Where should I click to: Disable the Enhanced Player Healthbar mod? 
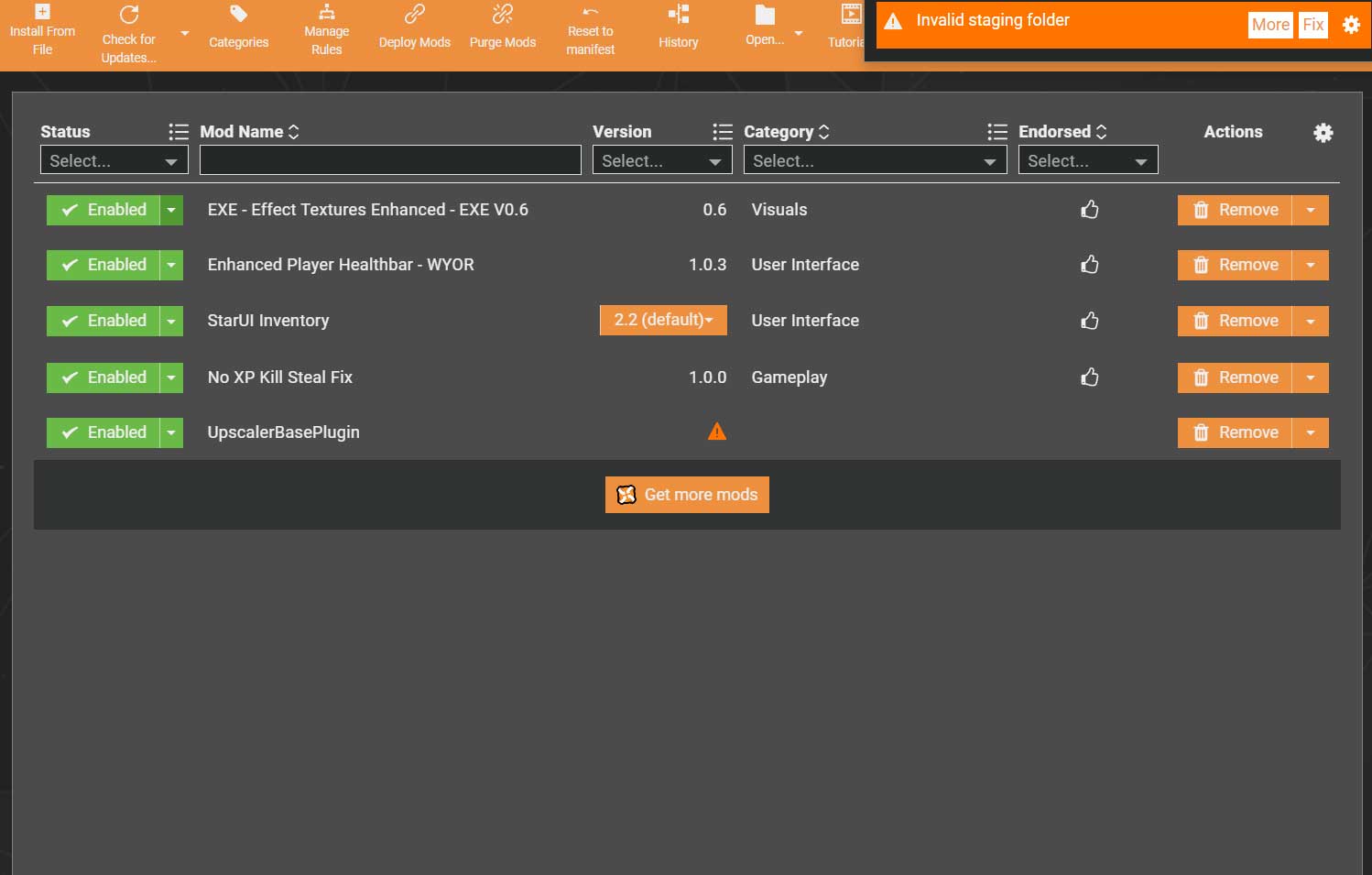point(103,265)
